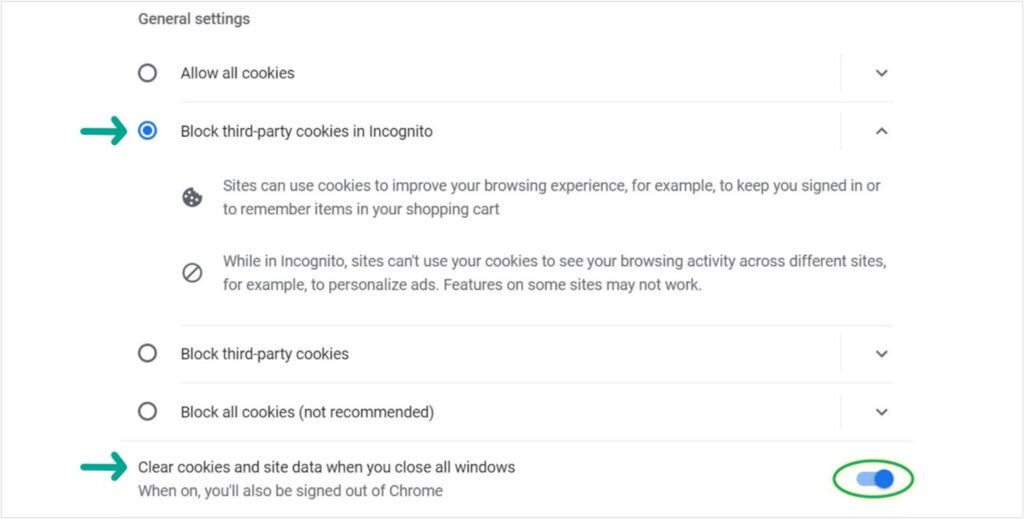1024x519 pixels.
Task: Click the Block third-party cookies label text
Action: [x=264, y=354]
